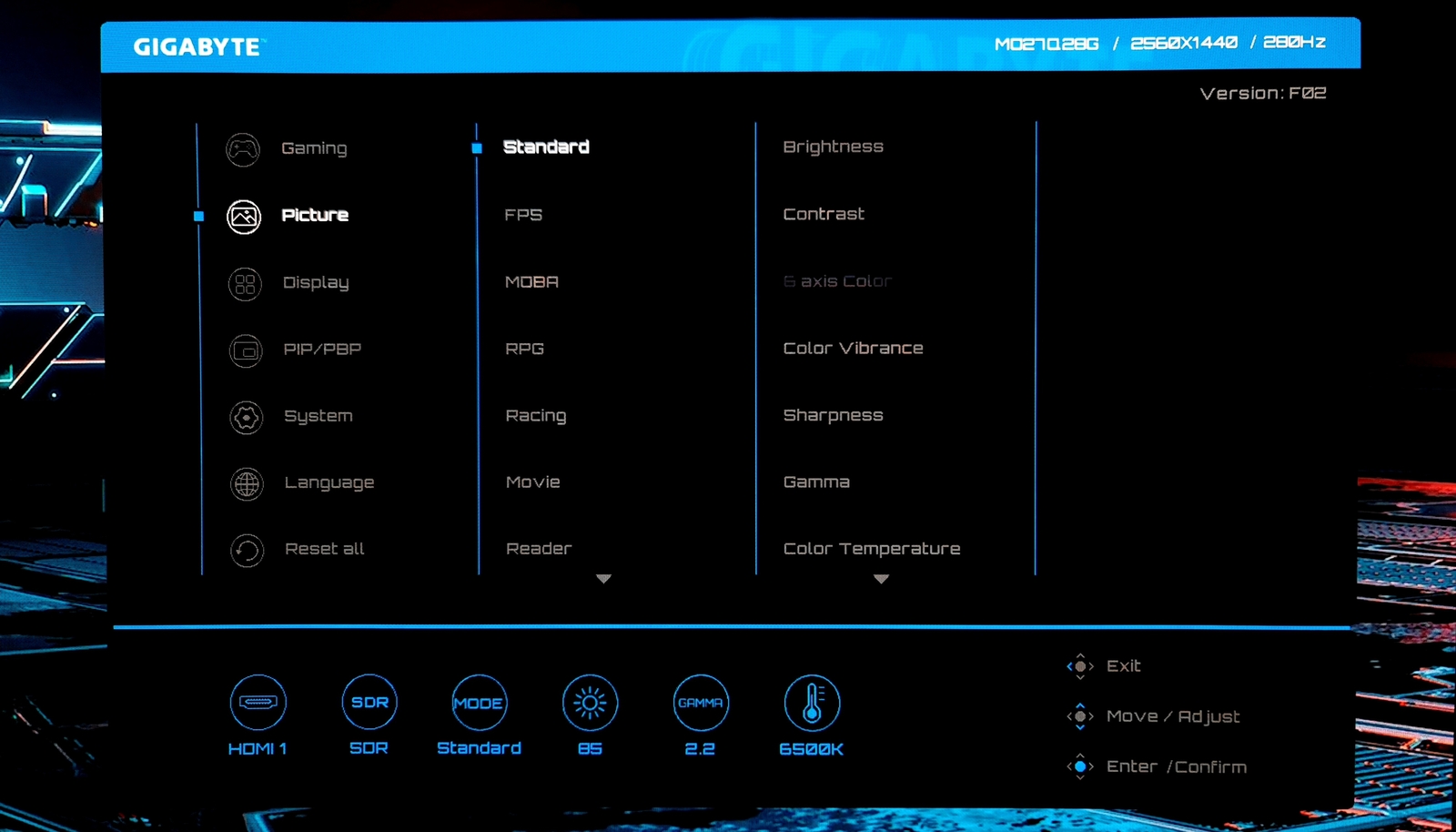Click the Move / Adjust joystick icon

pos(1080,716)
